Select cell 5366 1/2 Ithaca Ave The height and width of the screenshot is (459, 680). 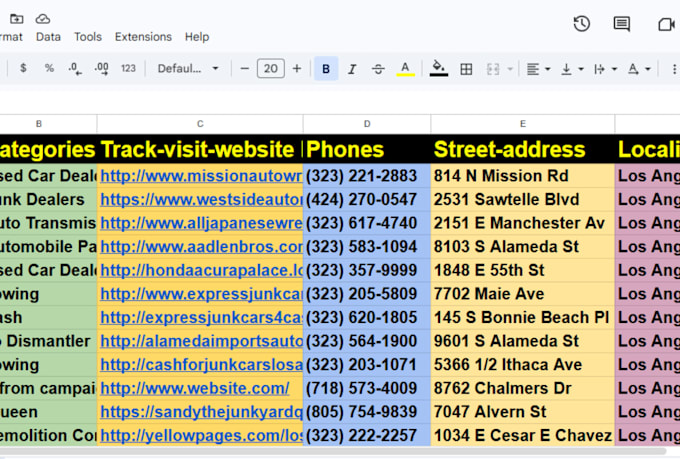[523, 365]
